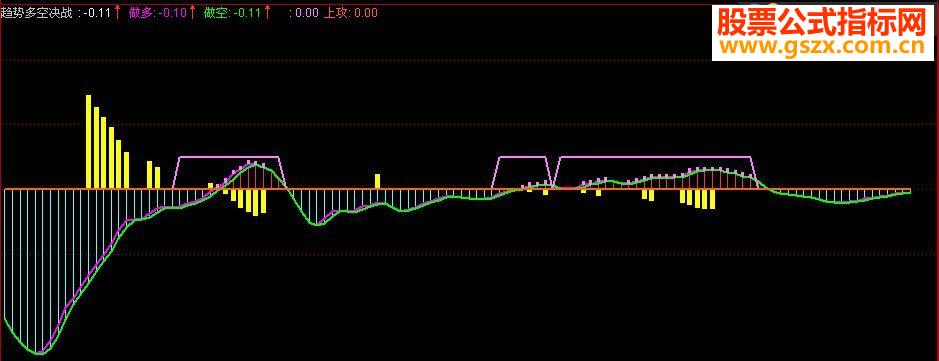Select the magenta 做多 label

point(141,13)
